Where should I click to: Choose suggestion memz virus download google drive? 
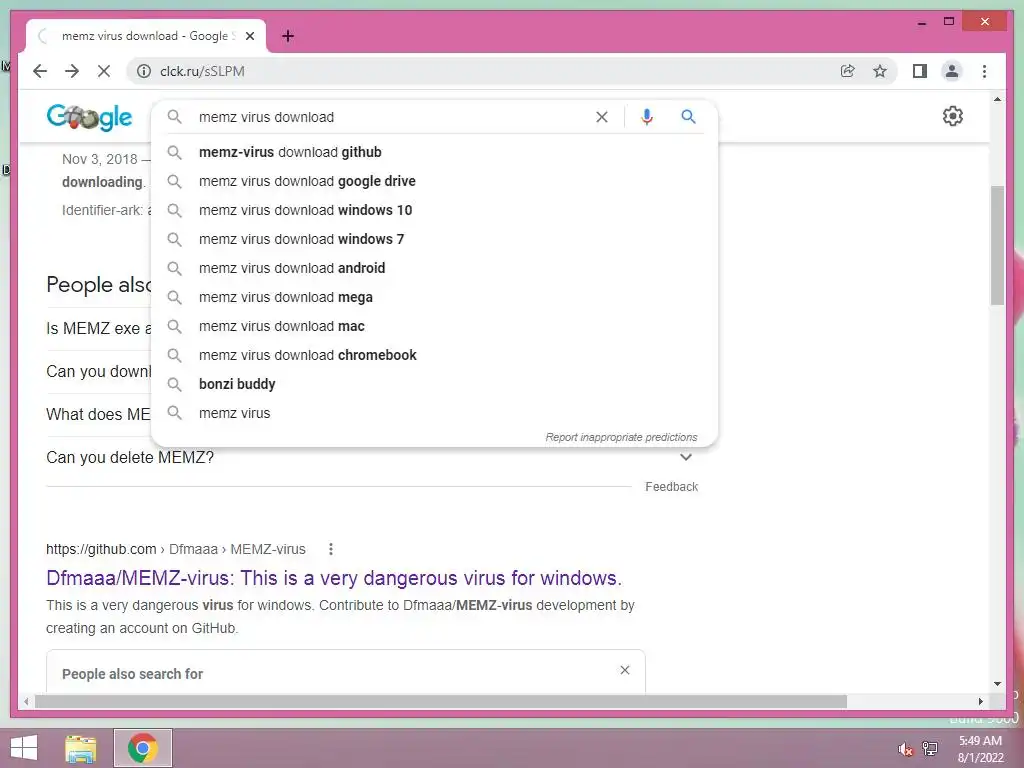pyautogui.click(x=434, y=181)
